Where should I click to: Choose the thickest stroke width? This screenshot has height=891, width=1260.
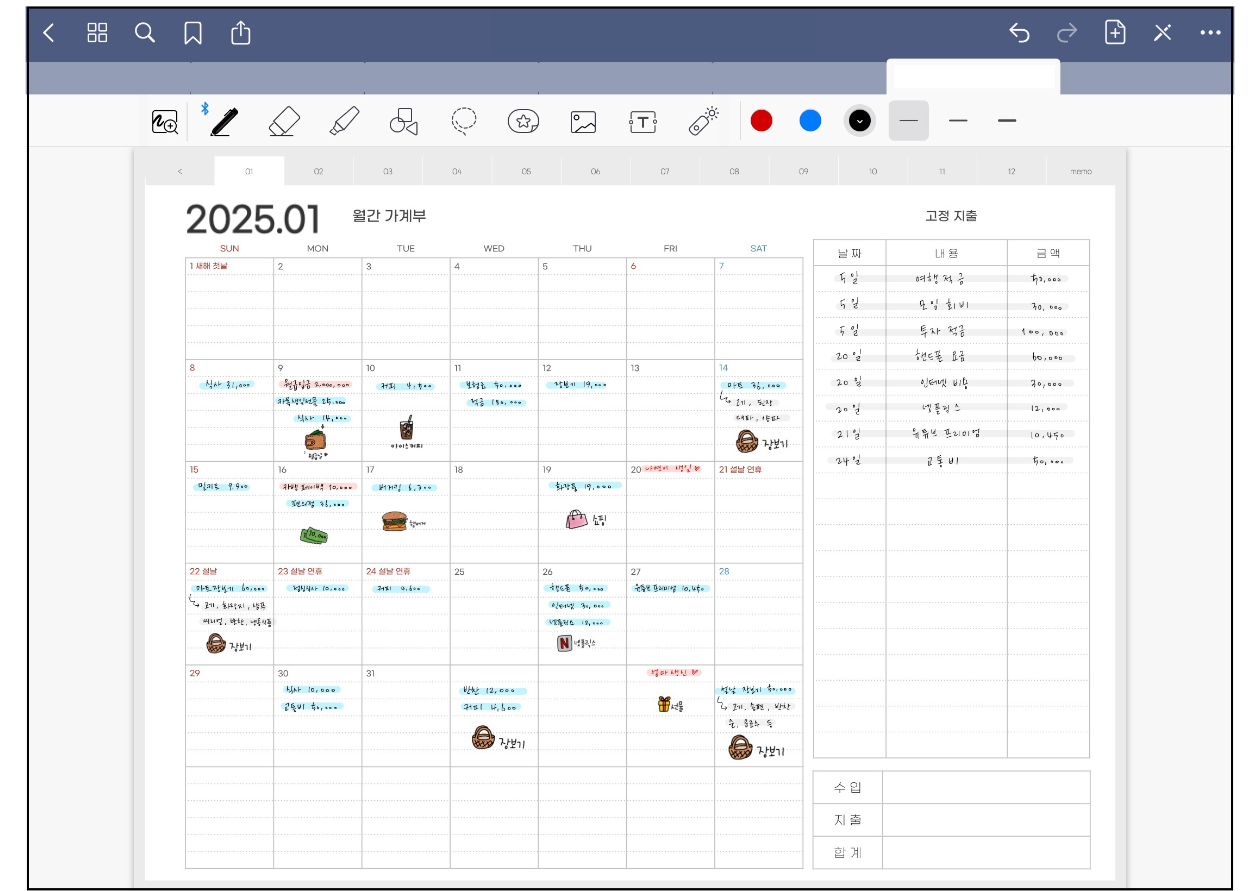[x=1007, y=121]
